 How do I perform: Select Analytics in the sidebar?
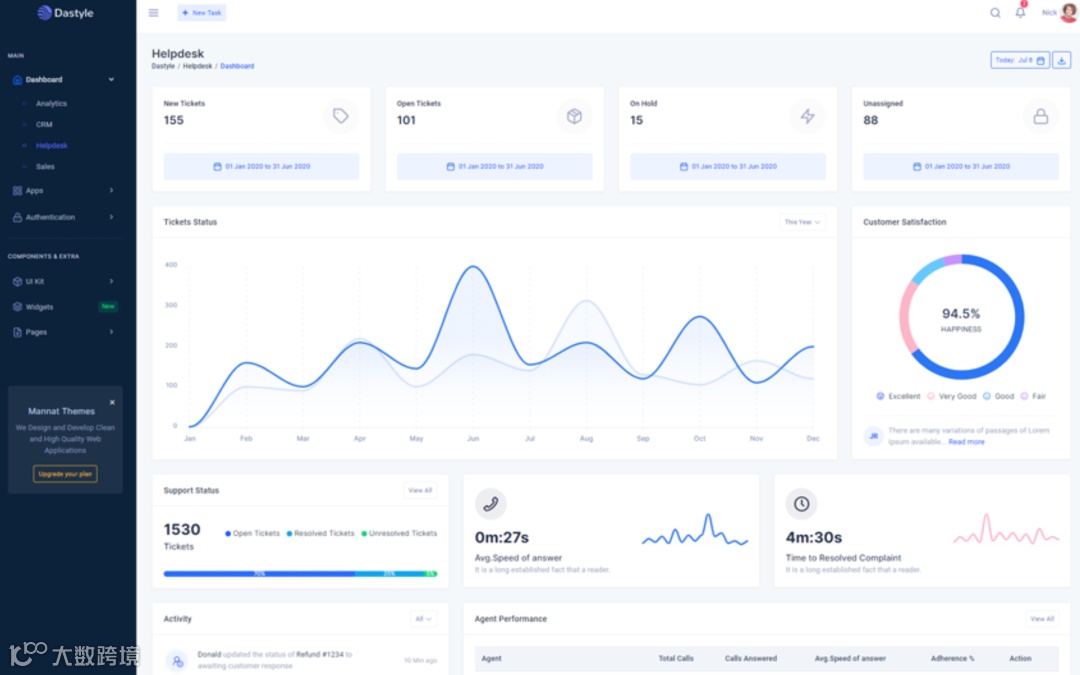tap(52, 103)
